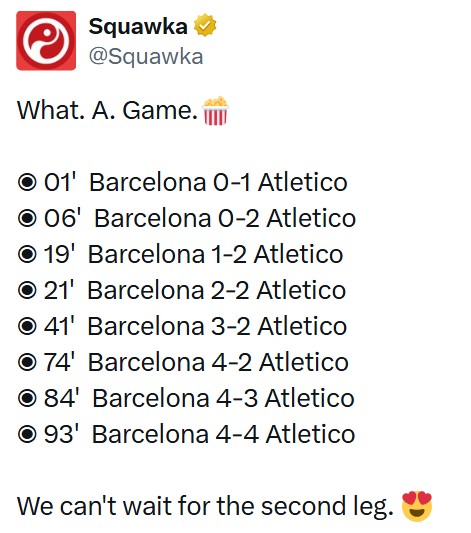Screen dimensions: 471x533
Task: Click the heart-eyes emoji
Action: click(x=417, y=506)
